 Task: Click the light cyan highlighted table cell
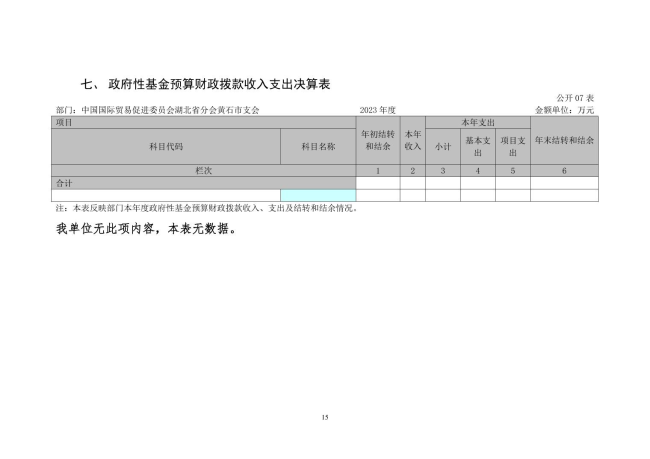(318, 195)
